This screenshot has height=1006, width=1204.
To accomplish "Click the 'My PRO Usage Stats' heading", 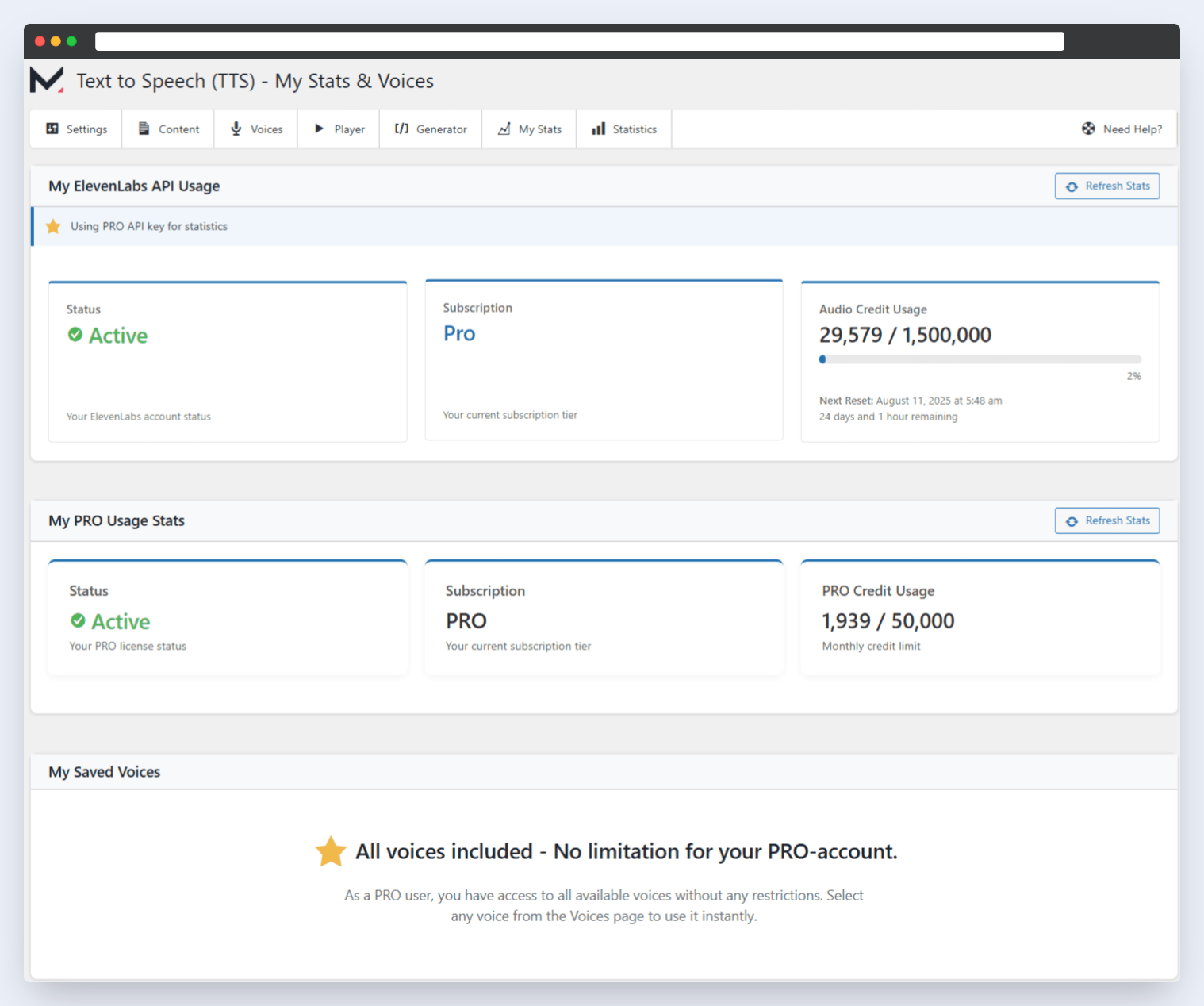I will (117, 520).
